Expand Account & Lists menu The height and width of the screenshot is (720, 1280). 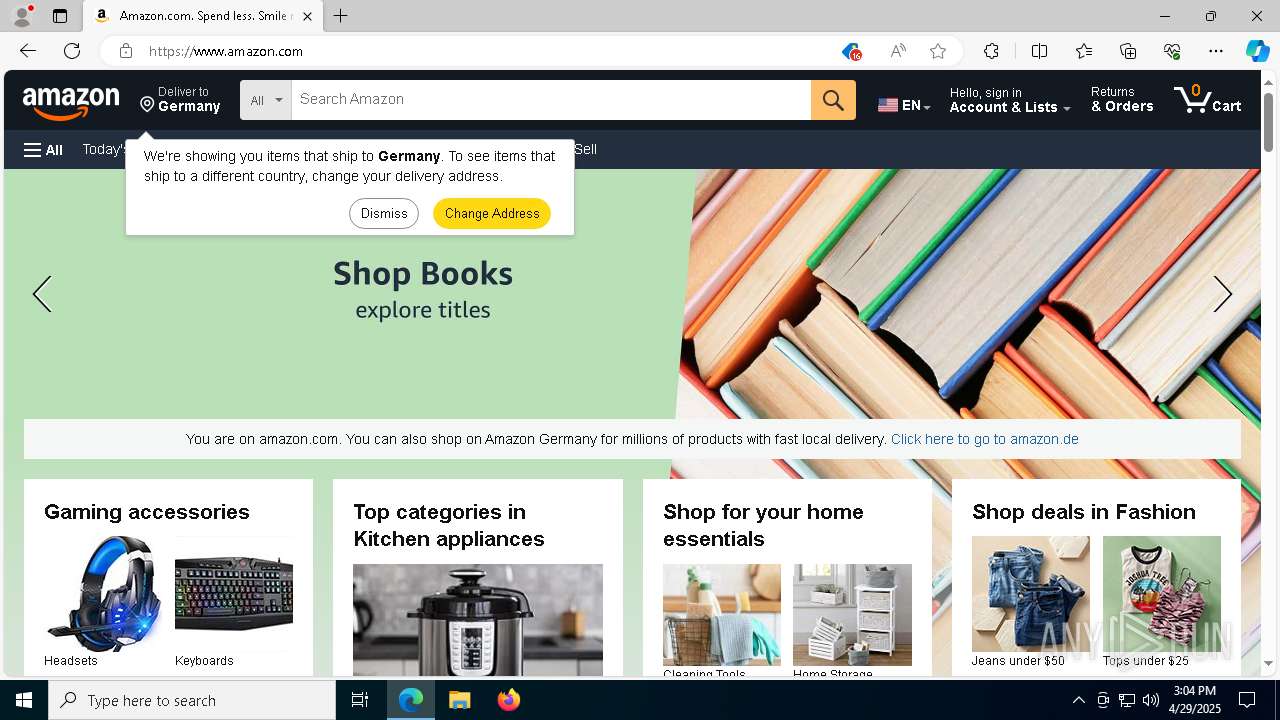click(1010, 100)
